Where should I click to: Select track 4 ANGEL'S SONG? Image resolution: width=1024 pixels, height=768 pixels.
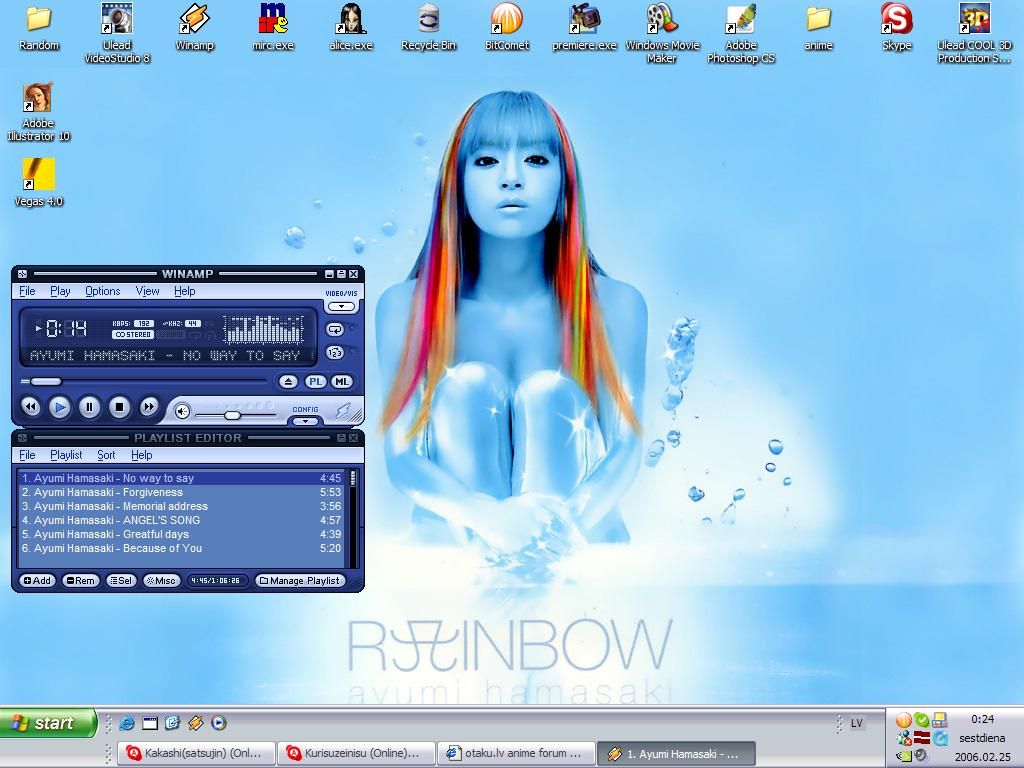181,520
